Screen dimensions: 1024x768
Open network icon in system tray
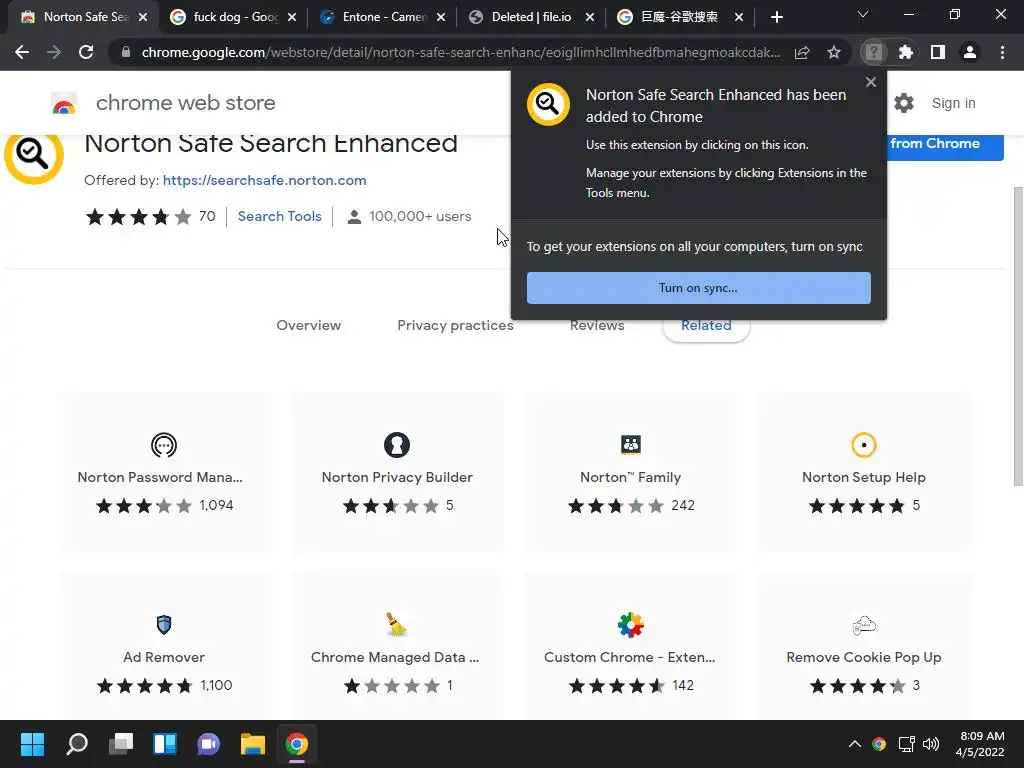906,744
